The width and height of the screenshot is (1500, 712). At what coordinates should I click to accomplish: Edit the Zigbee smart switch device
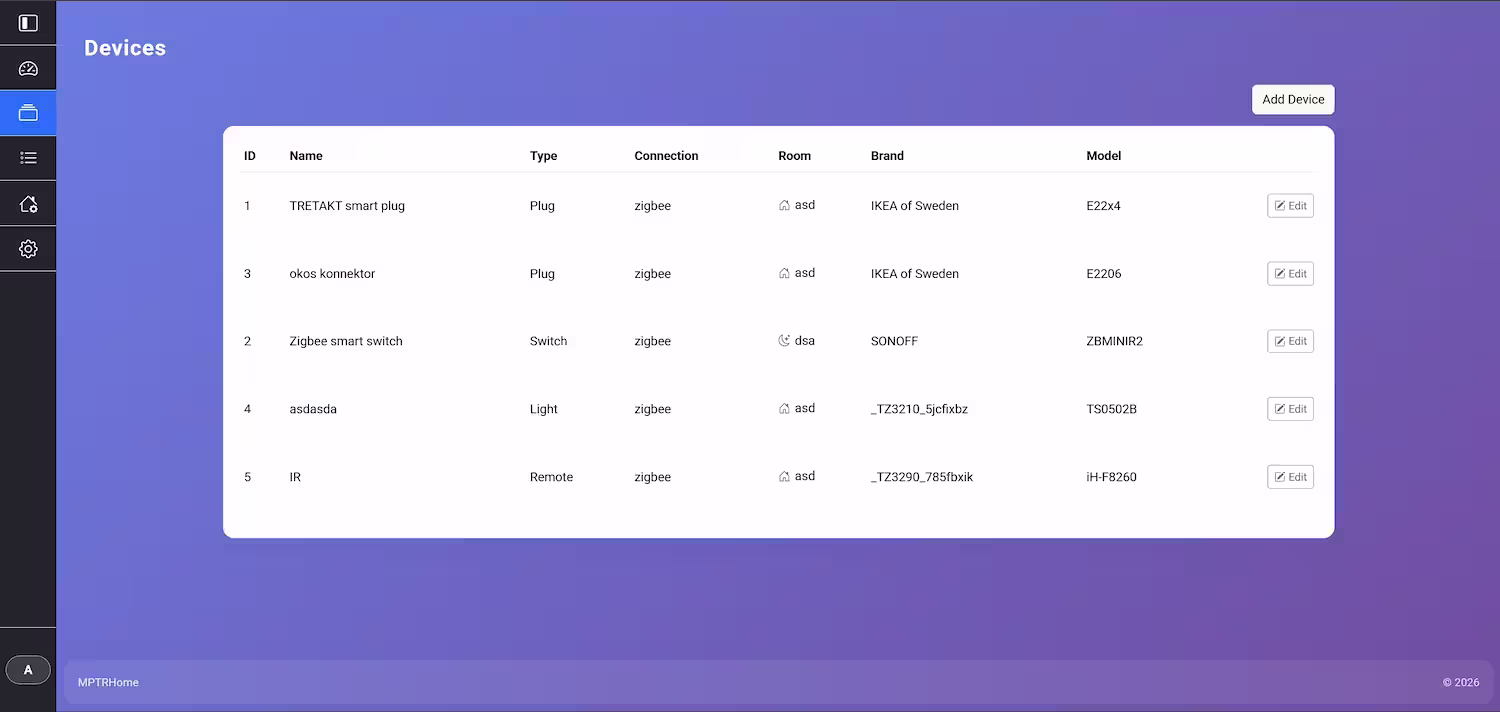coord(1290,341)
